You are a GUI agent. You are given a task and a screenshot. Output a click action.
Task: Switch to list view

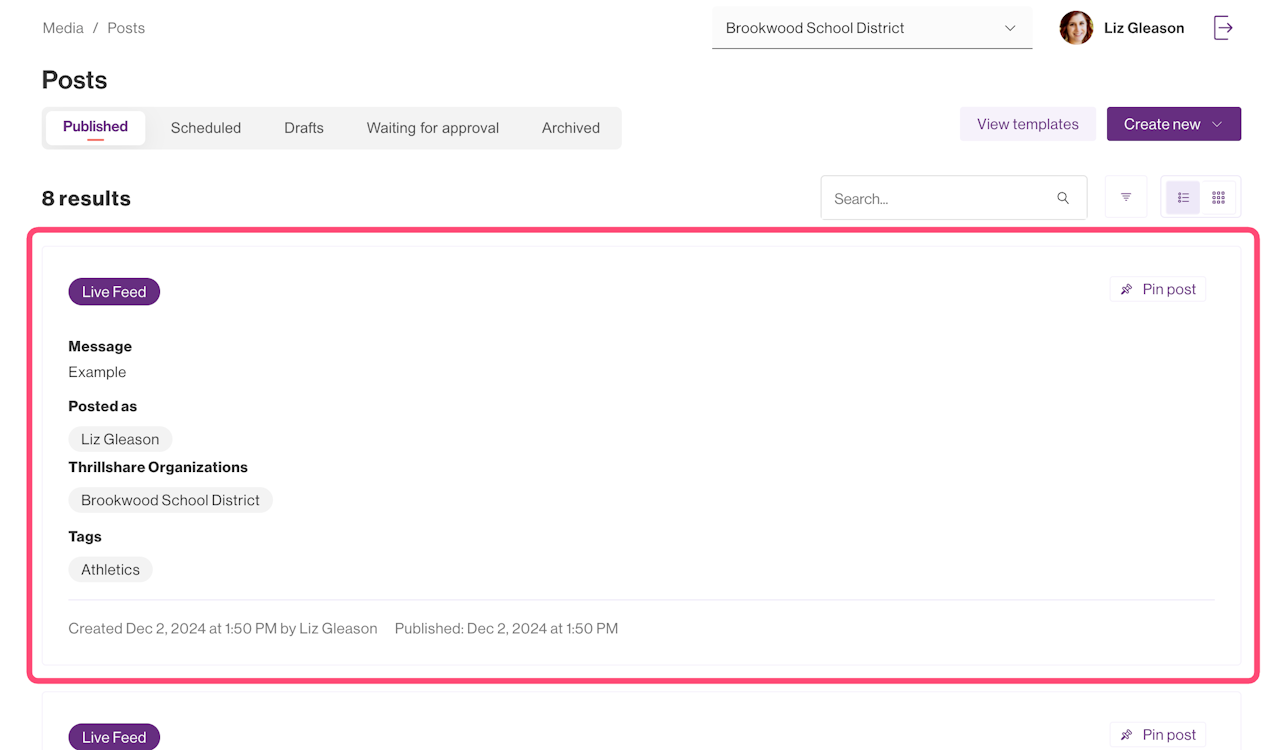pyautogui.click(x=1183, y=198)
